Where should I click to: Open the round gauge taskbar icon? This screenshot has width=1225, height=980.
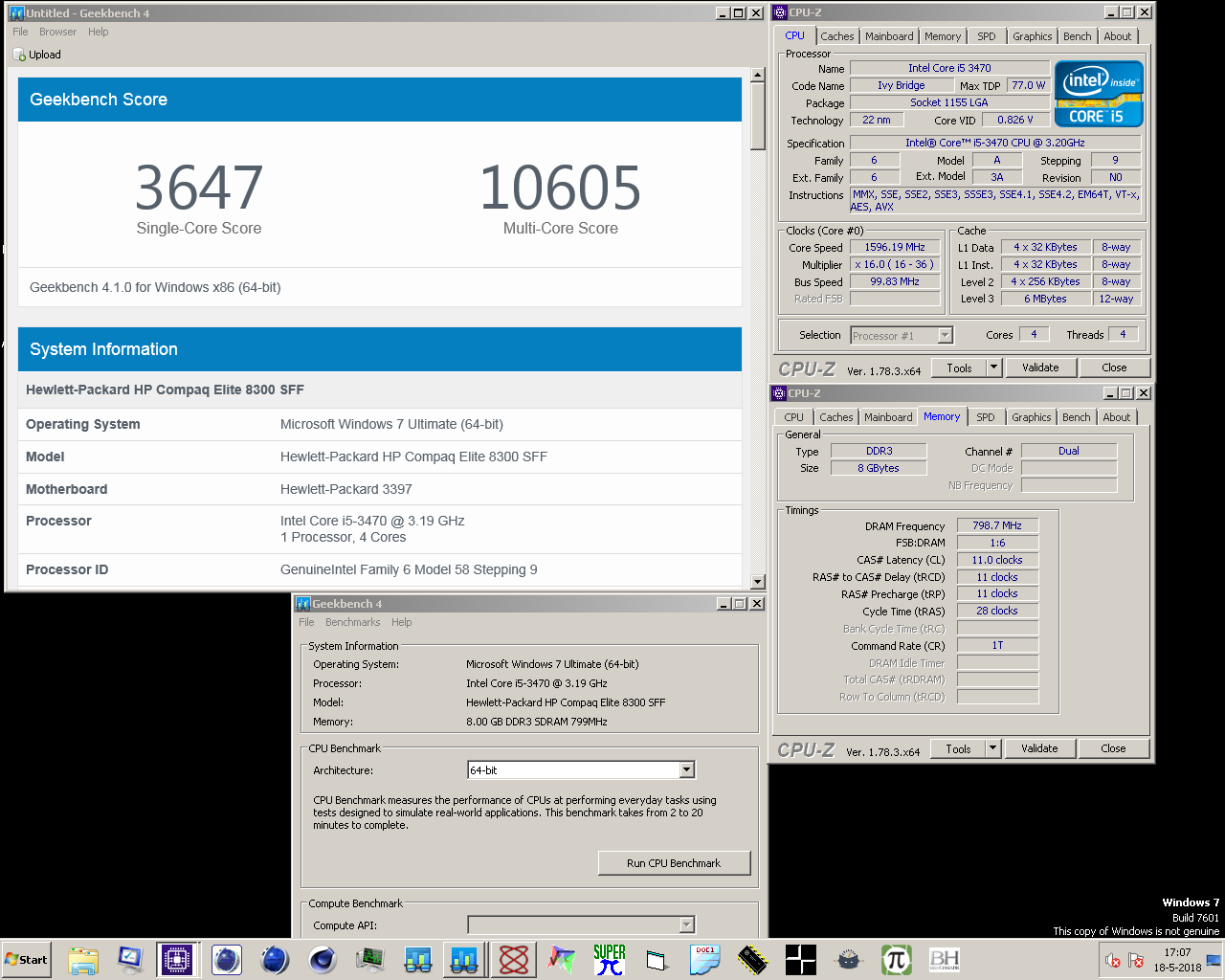pyautogui.click(x=849, y=960)
